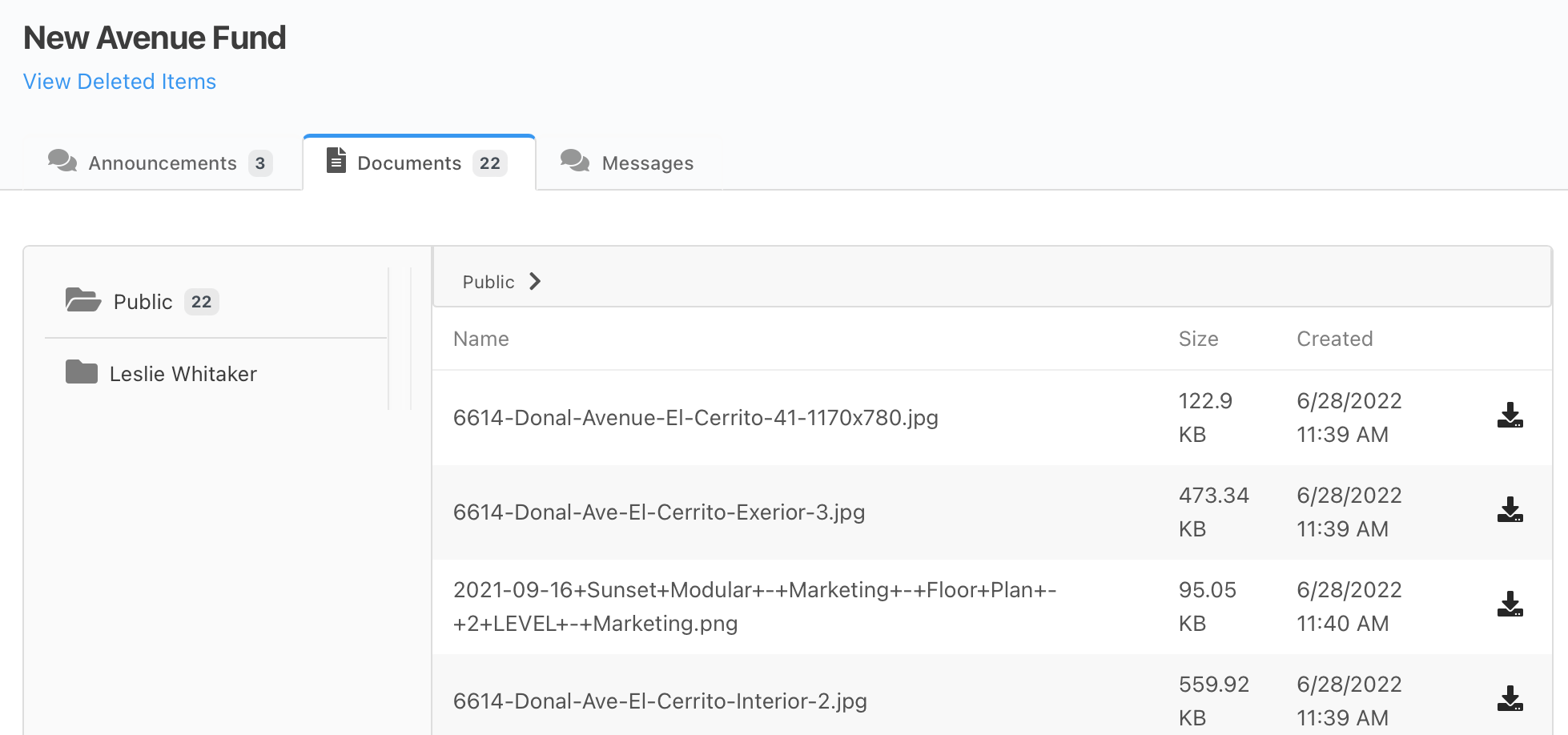Download the Interior-2.jpg file
The image size is (1568, 735).
tap(1510, 699)
